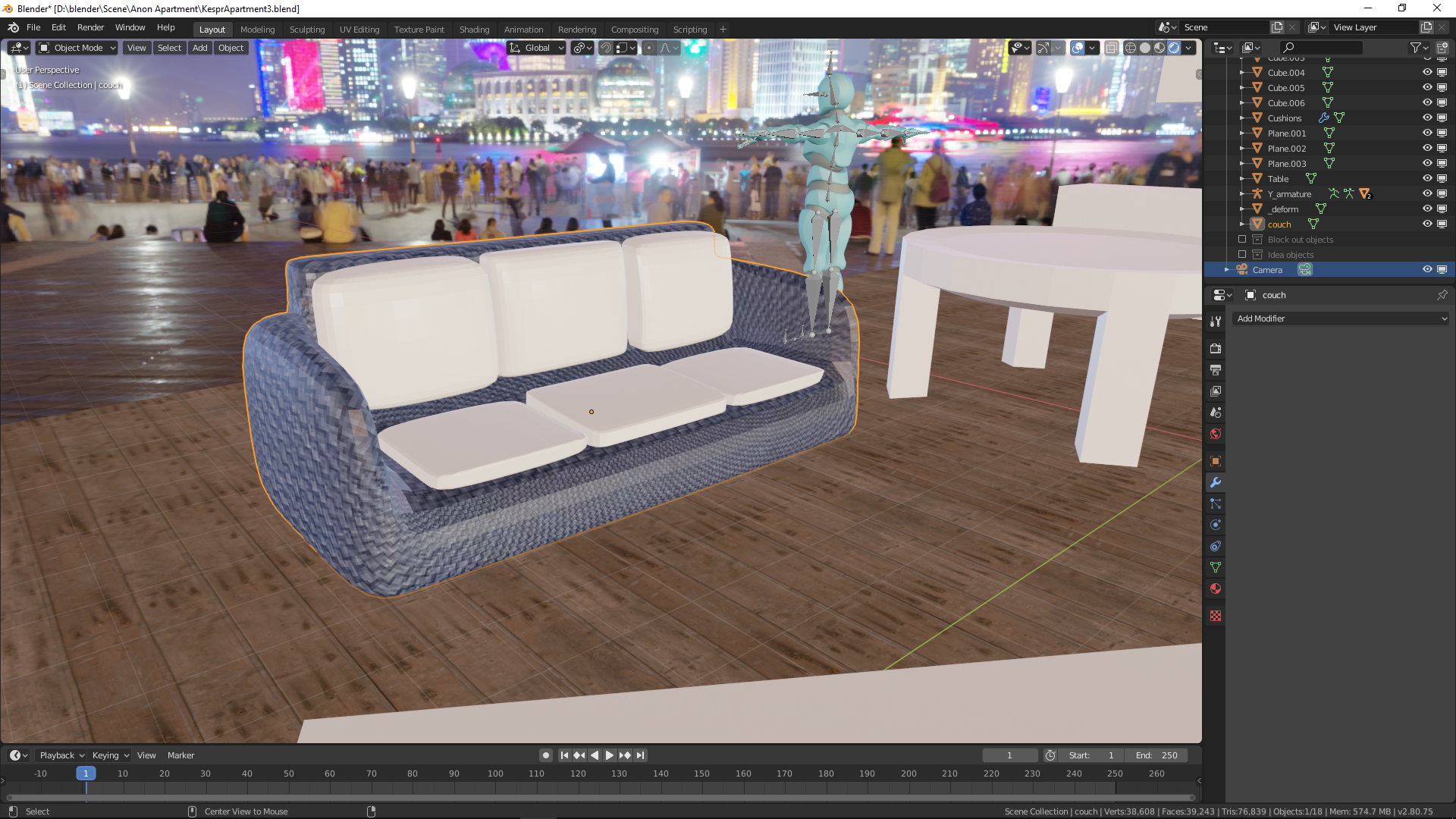The height and width of the screenshot is (819, 1456).
Task: Open the Object Data (mesh) properties tab
Action: (1216, 567)
